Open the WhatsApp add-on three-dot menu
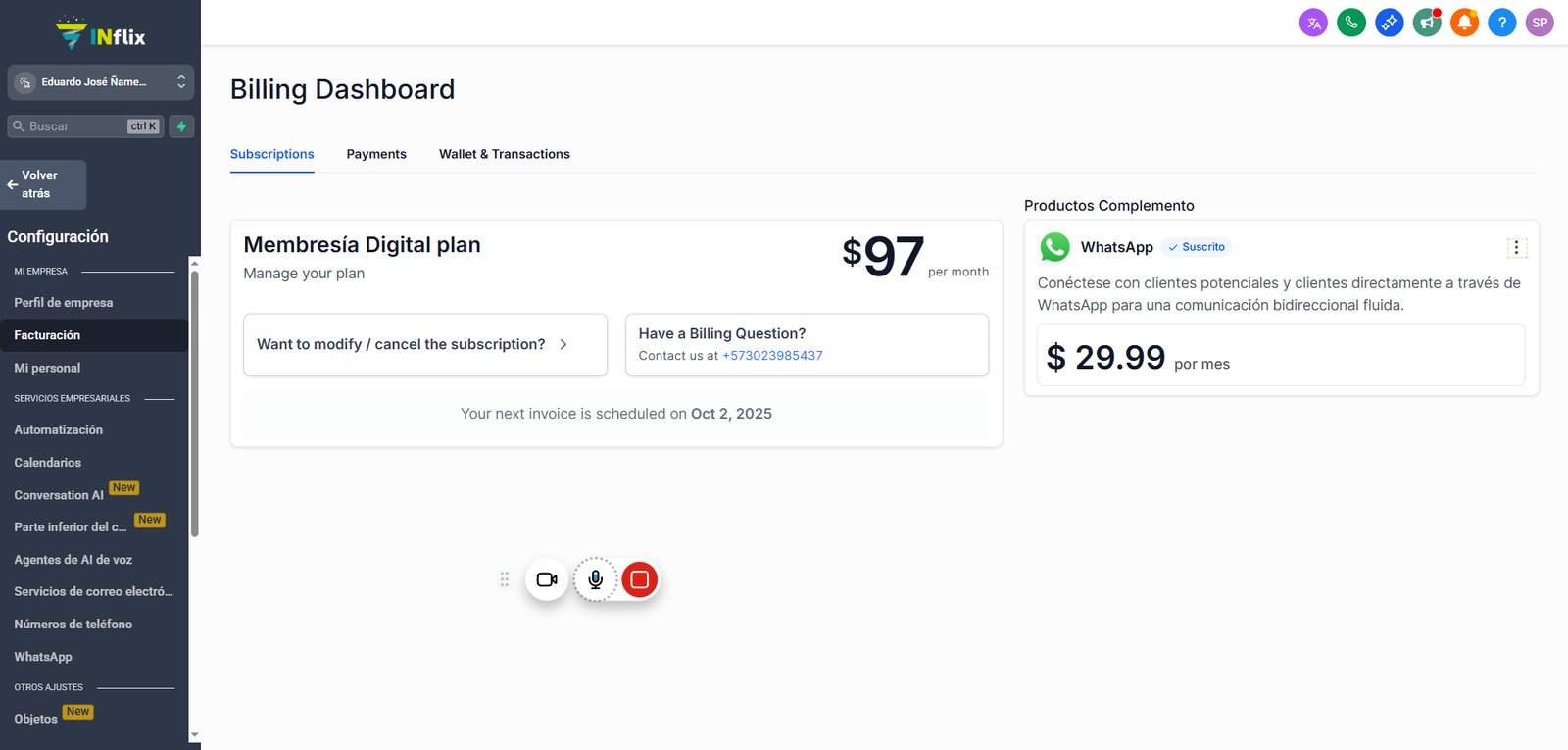The width and height of the screenshot is (1568, 750). [1516, 248]
